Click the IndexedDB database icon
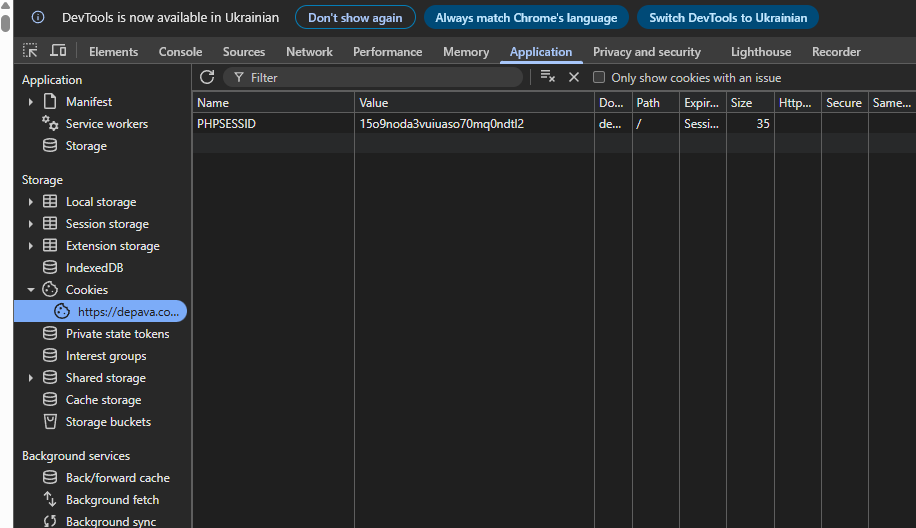Screen dimensions: 916x528 tap(50, 268)
